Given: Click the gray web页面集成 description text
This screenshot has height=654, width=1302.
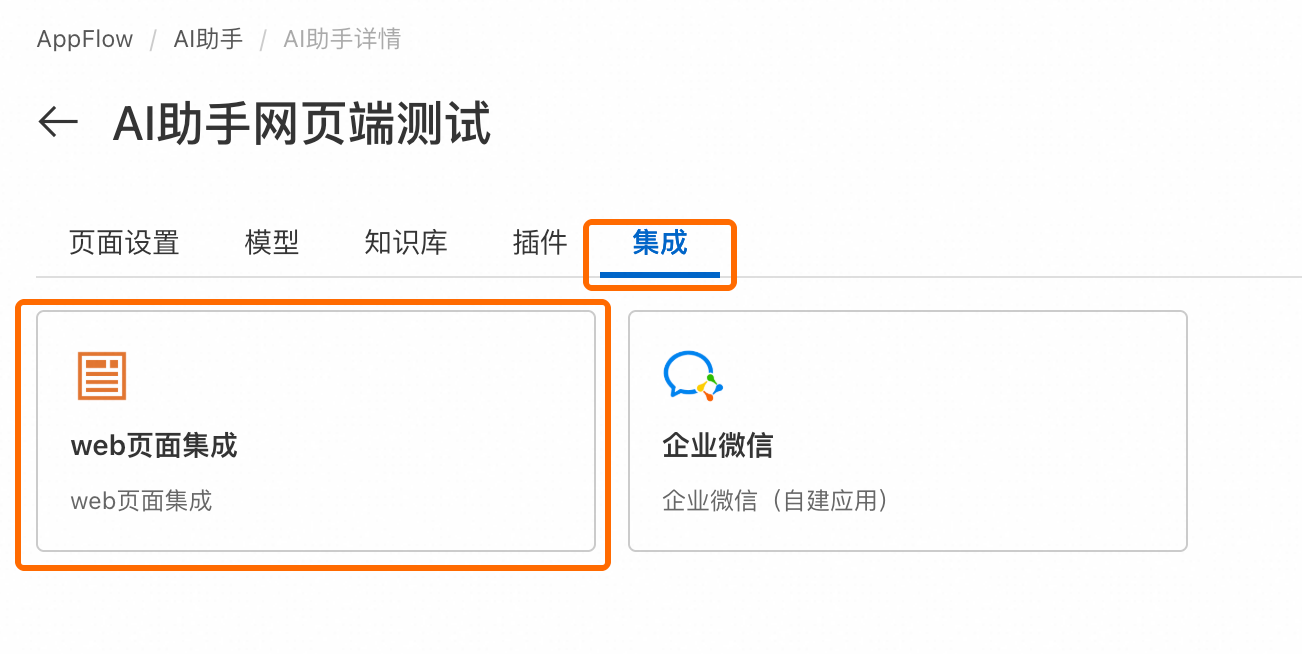Looking at the screenshot, I should pyautogui.click(x=142, y=500).
